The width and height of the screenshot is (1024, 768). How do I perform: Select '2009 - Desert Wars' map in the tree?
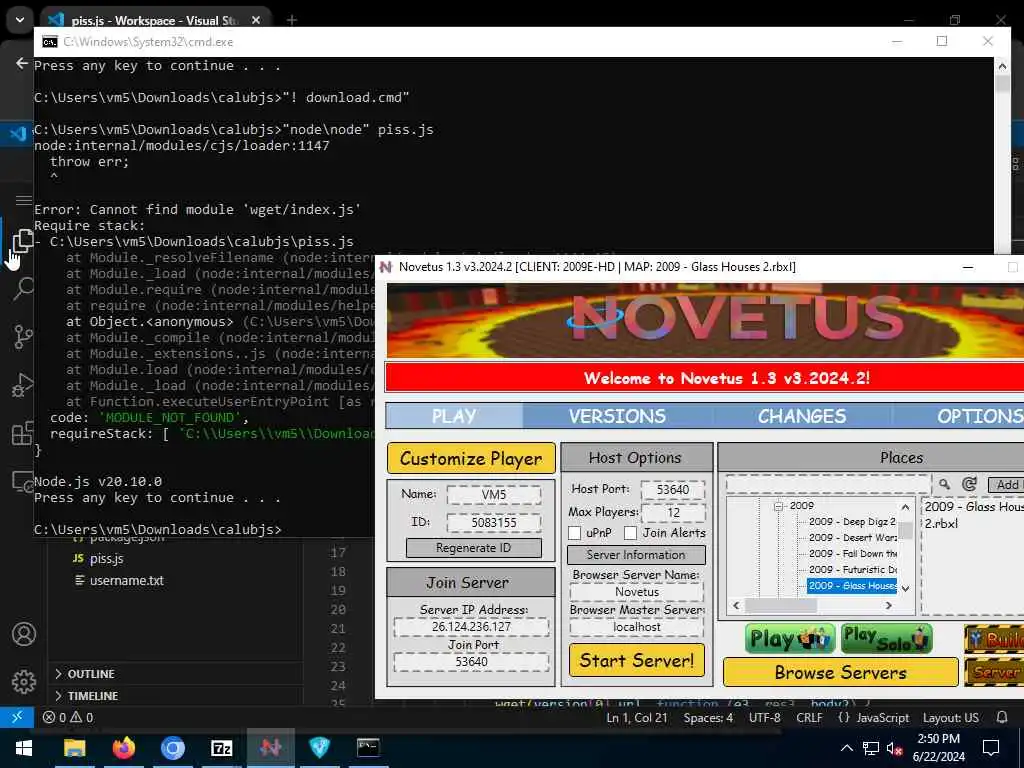click(x=852, y=537)
